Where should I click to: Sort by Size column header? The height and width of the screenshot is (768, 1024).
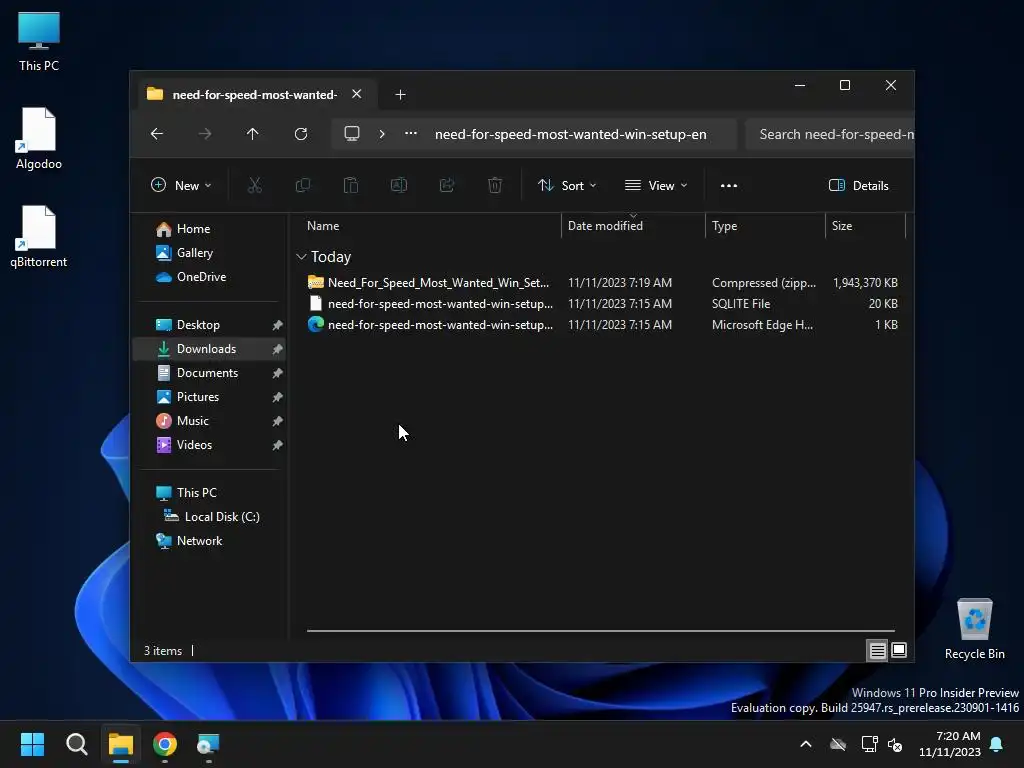pyautogui.click(x=865, y=226)
